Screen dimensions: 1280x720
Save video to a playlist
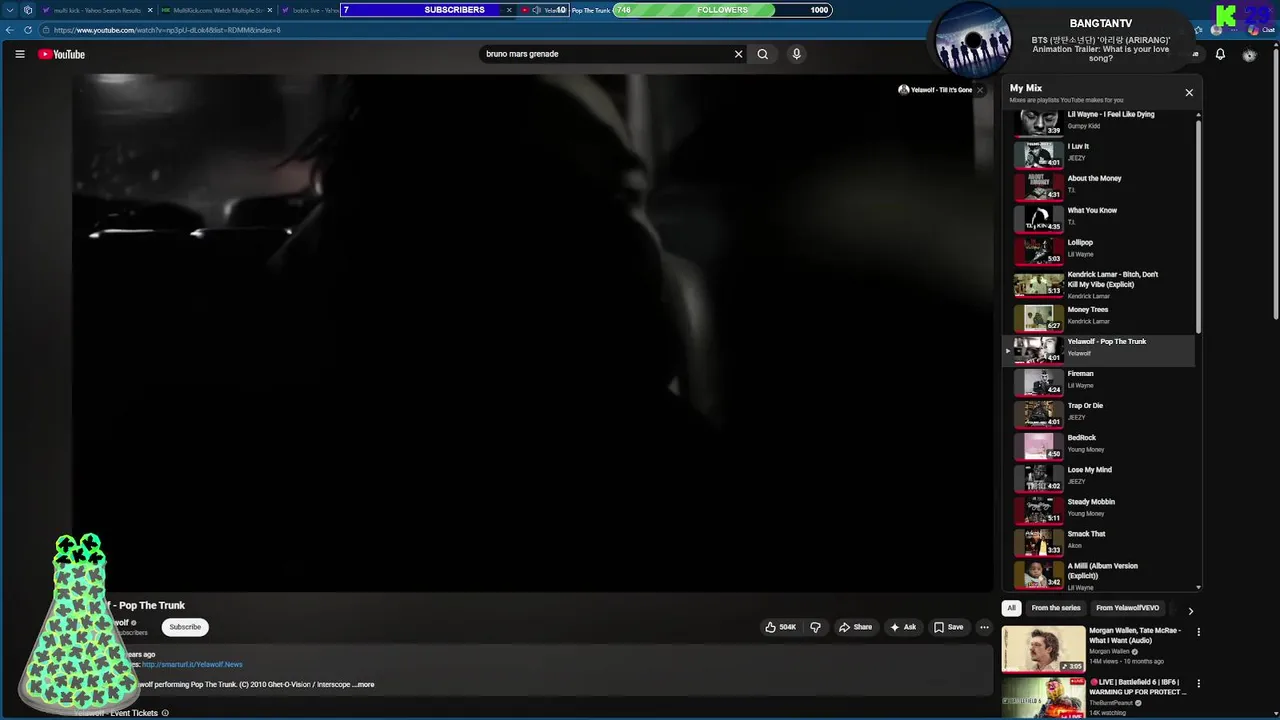[x=949, y=627]
